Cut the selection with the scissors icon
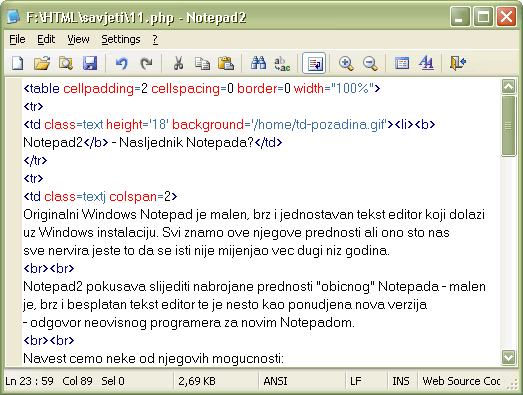Viewport: 523px width, 395px height. click(178, 63)
